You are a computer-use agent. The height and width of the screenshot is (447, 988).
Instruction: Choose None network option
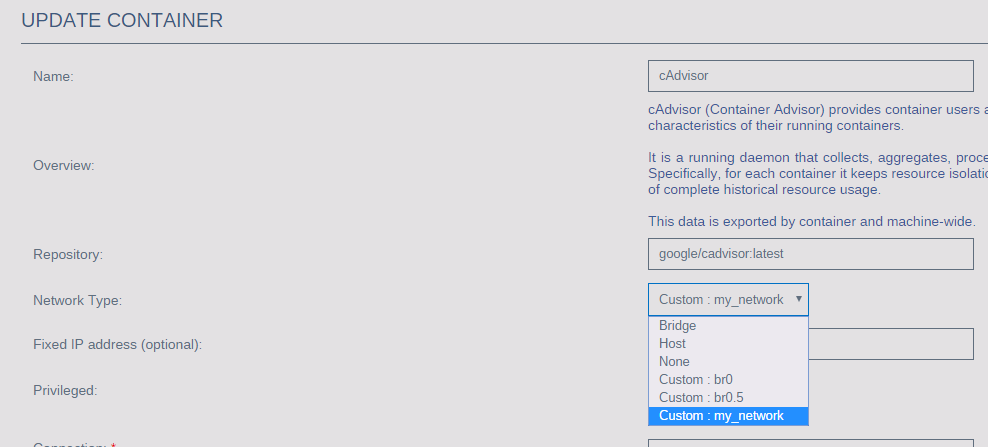coord(728,361)
